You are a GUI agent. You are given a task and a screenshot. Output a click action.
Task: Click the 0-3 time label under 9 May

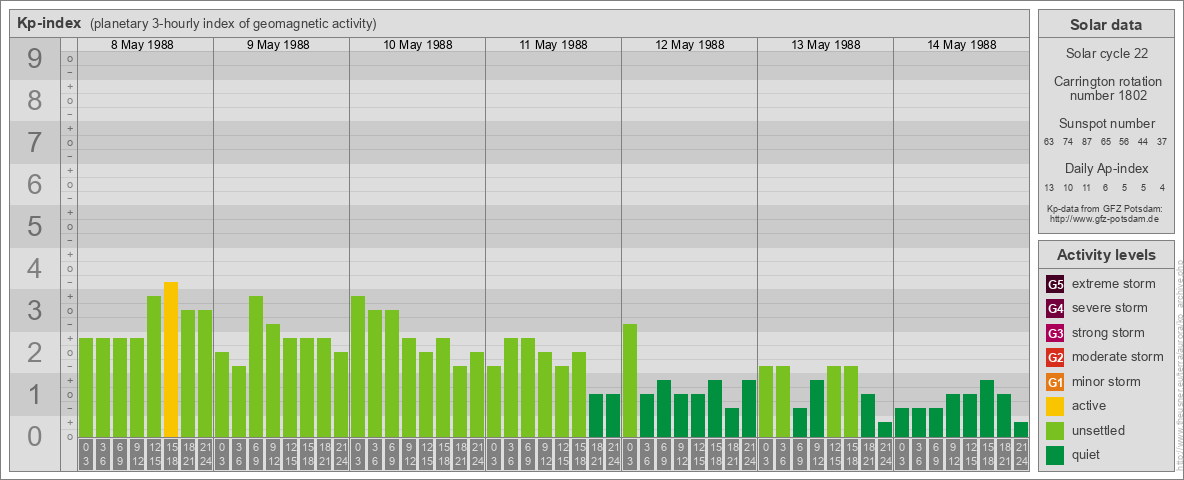click(222, 454)
